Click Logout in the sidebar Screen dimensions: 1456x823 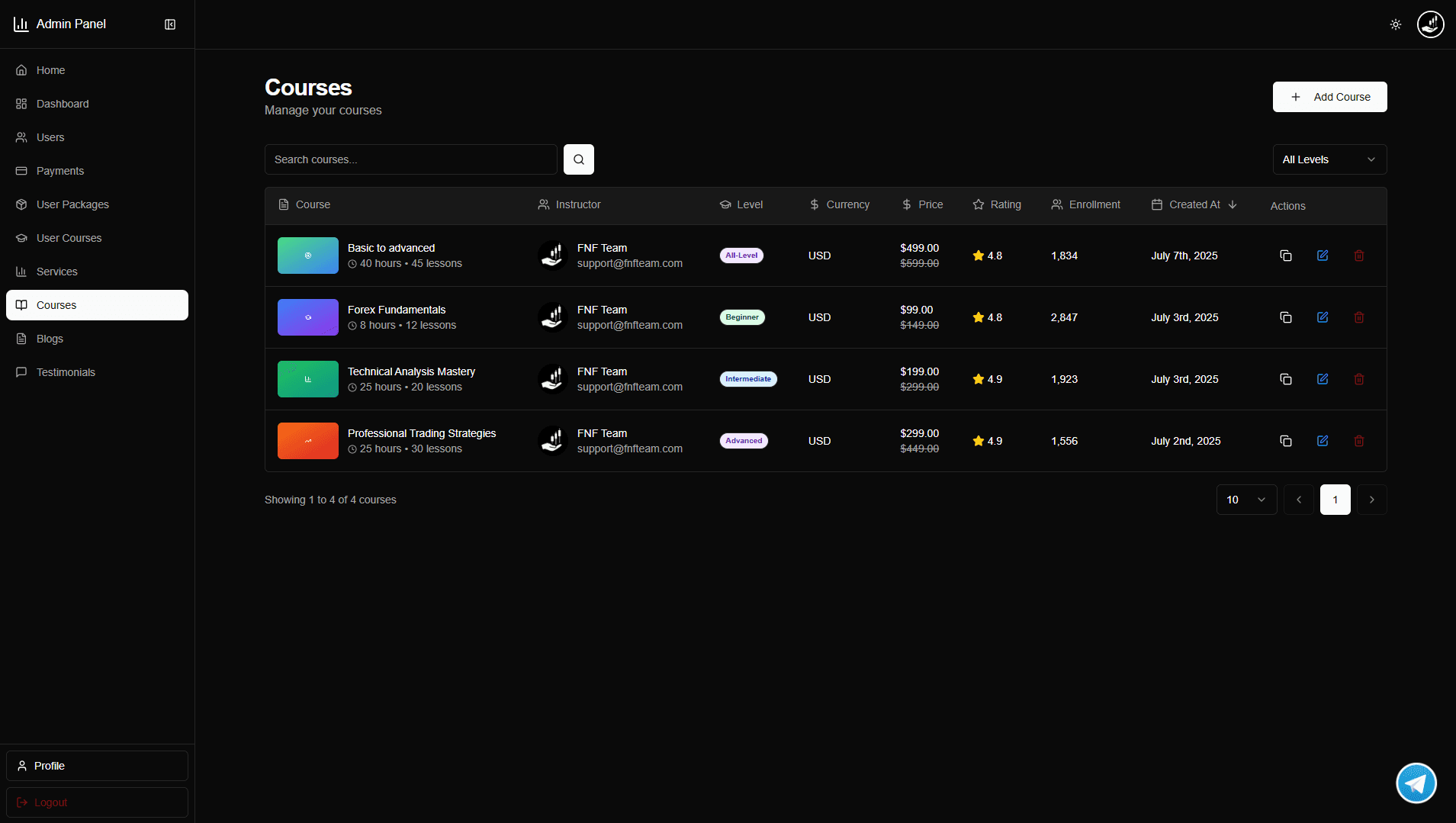[x=97, y=802]
